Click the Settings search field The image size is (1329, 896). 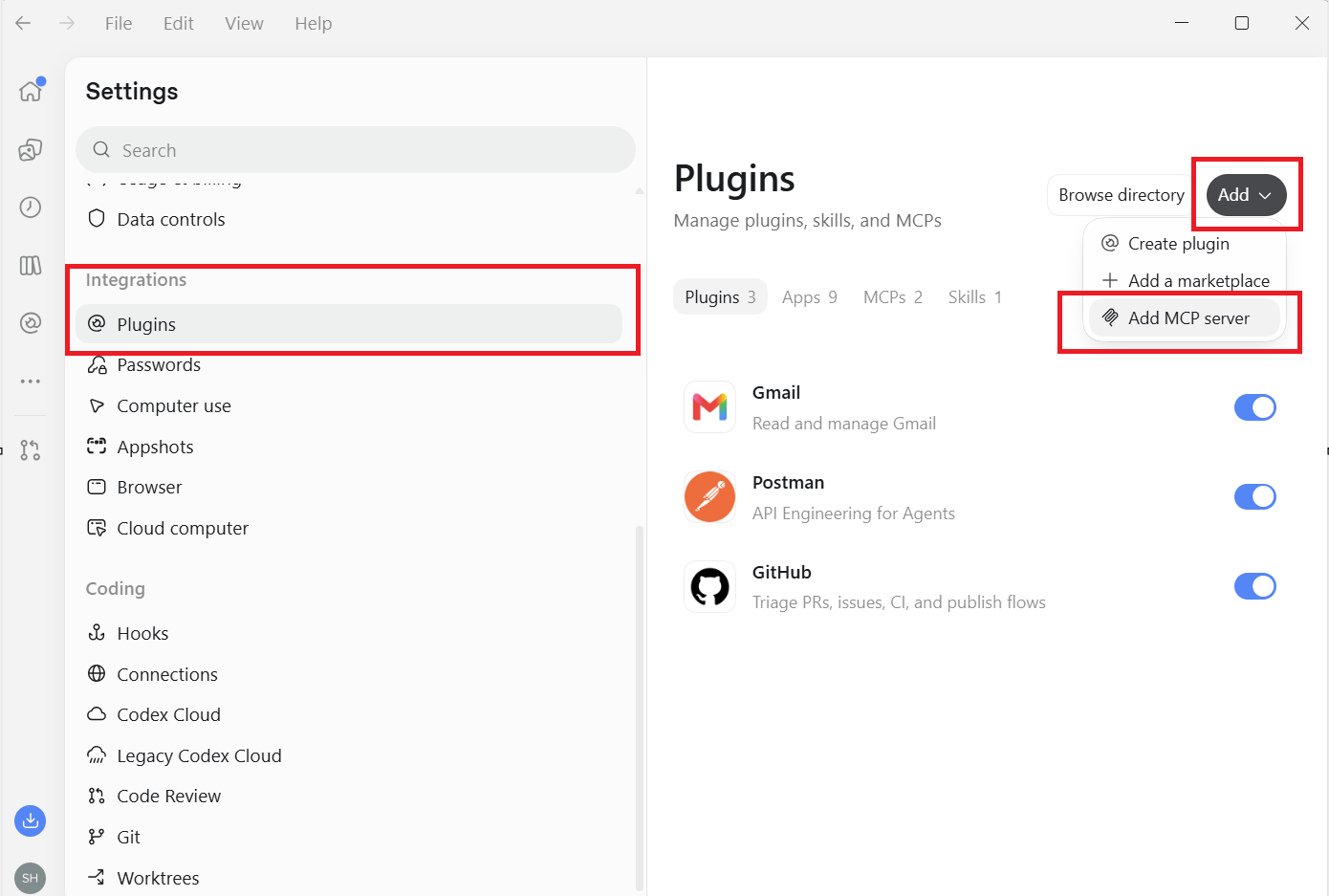coord(356,150)
